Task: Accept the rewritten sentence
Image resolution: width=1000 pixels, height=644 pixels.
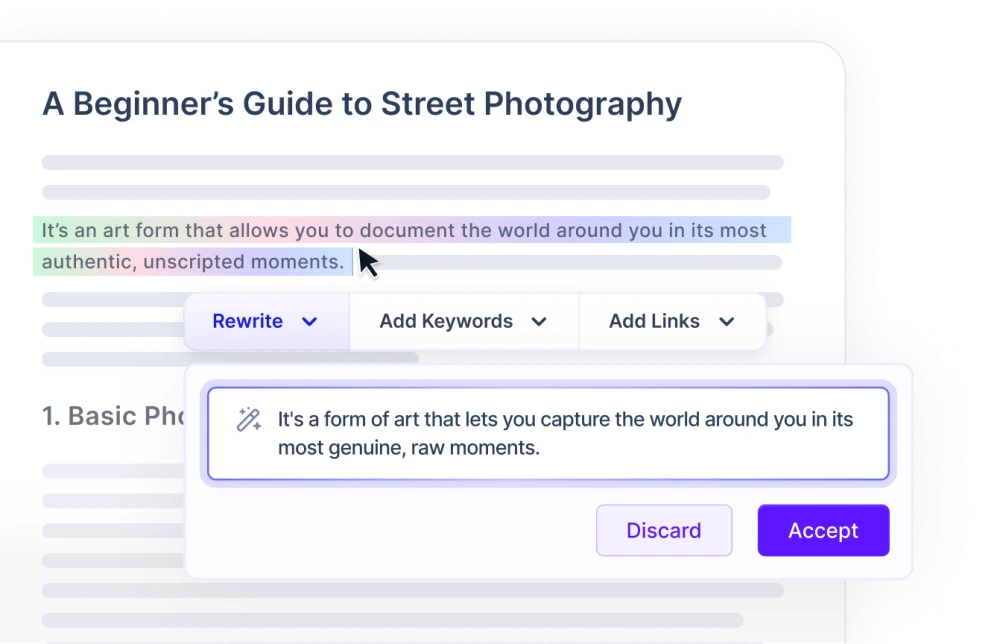Action: [823, 531]
